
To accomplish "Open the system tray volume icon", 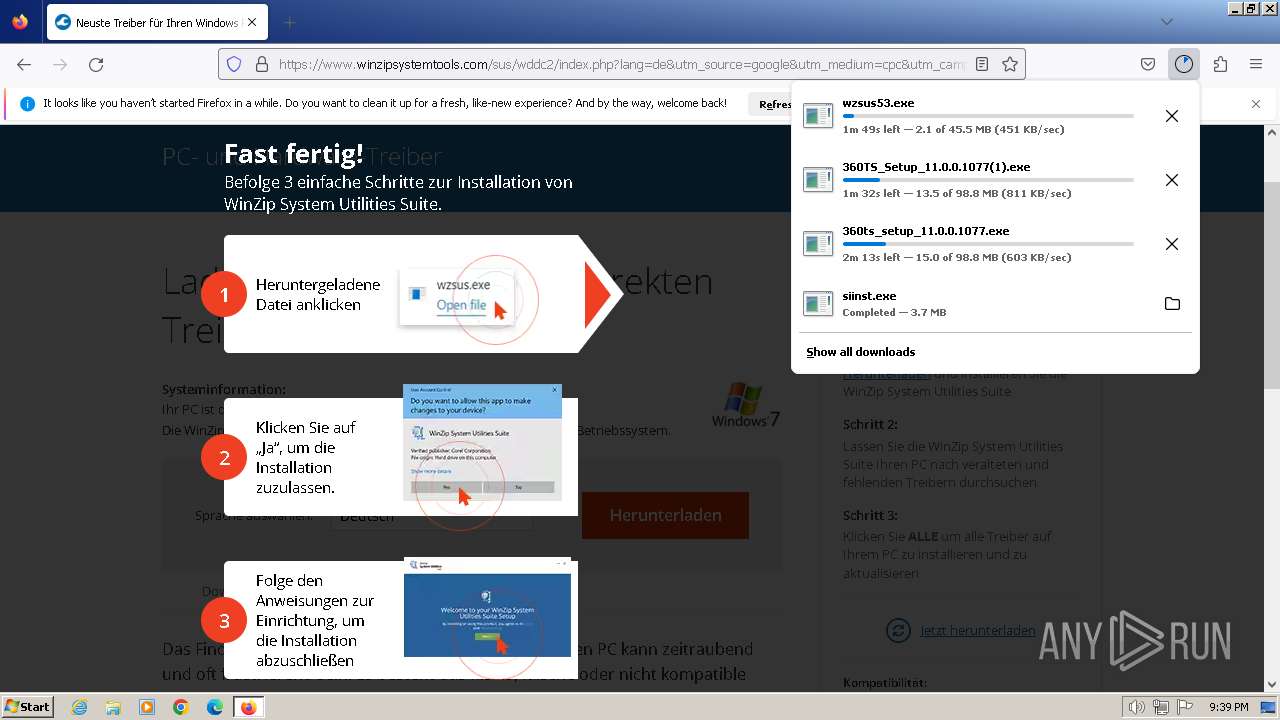I will coord(1137,707).
